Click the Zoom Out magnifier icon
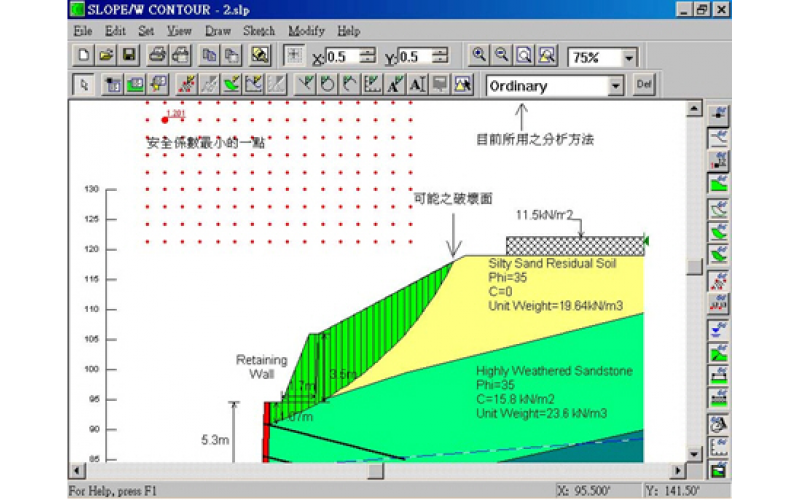The height and width of the screenshot is (500, 800). [x=502, y=55]
